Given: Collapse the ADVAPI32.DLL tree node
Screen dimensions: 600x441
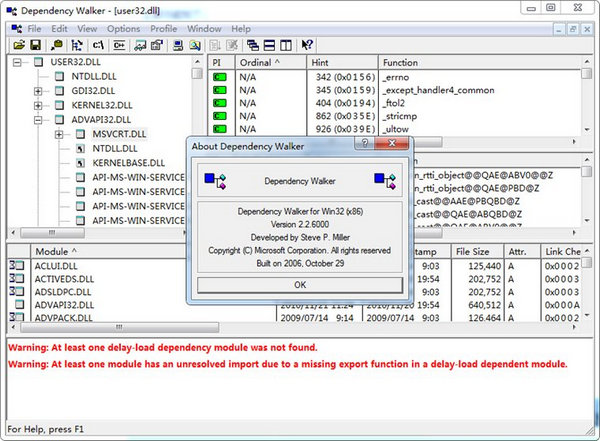Looking at the screenshot, I should click(x=38, y=120).
